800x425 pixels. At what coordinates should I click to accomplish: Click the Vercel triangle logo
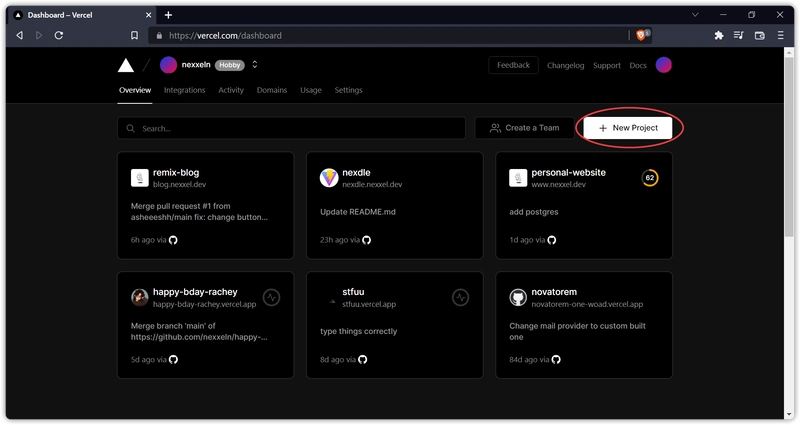pos(126,65)
